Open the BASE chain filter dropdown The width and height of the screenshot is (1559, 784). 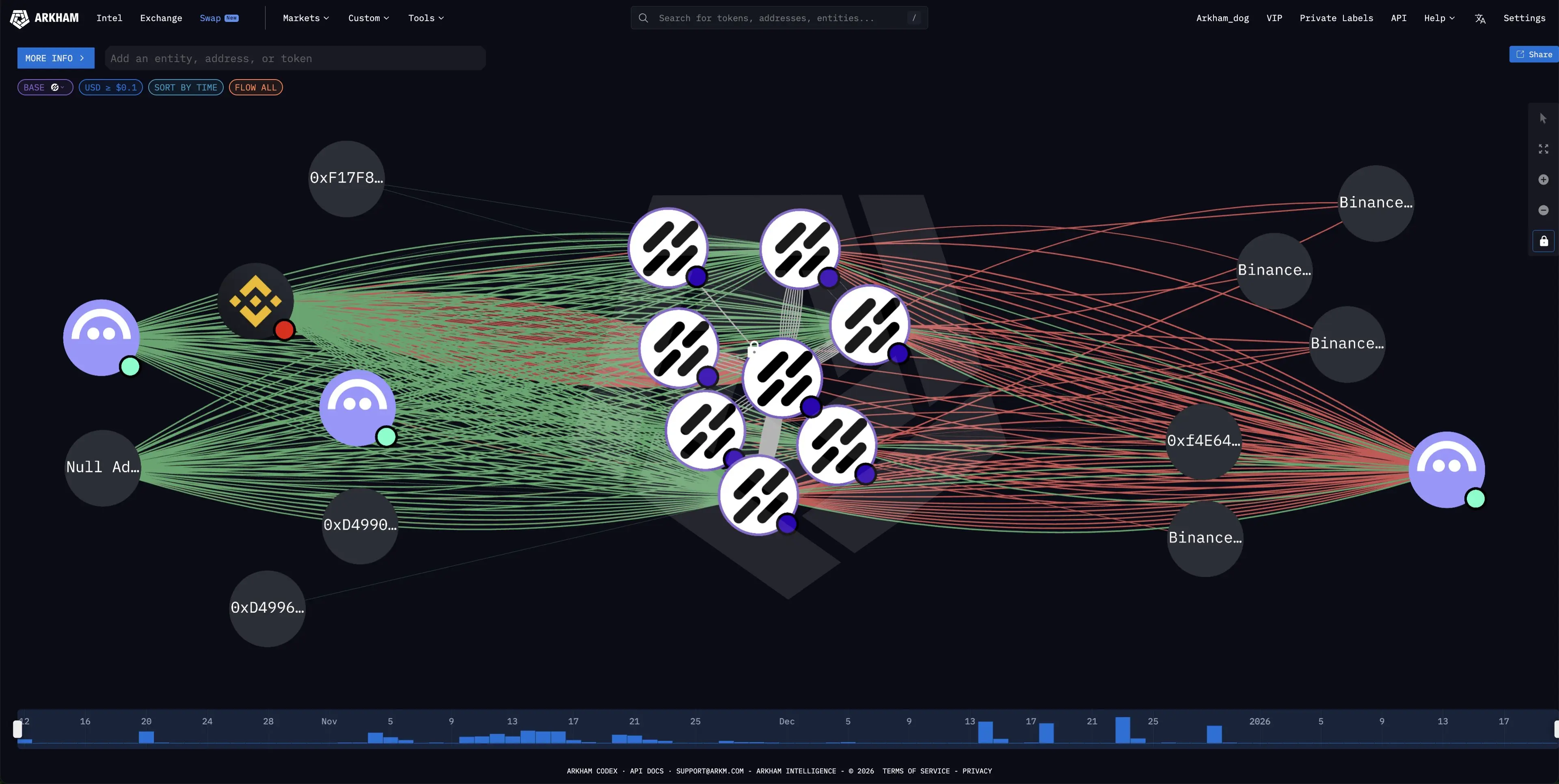45,88
